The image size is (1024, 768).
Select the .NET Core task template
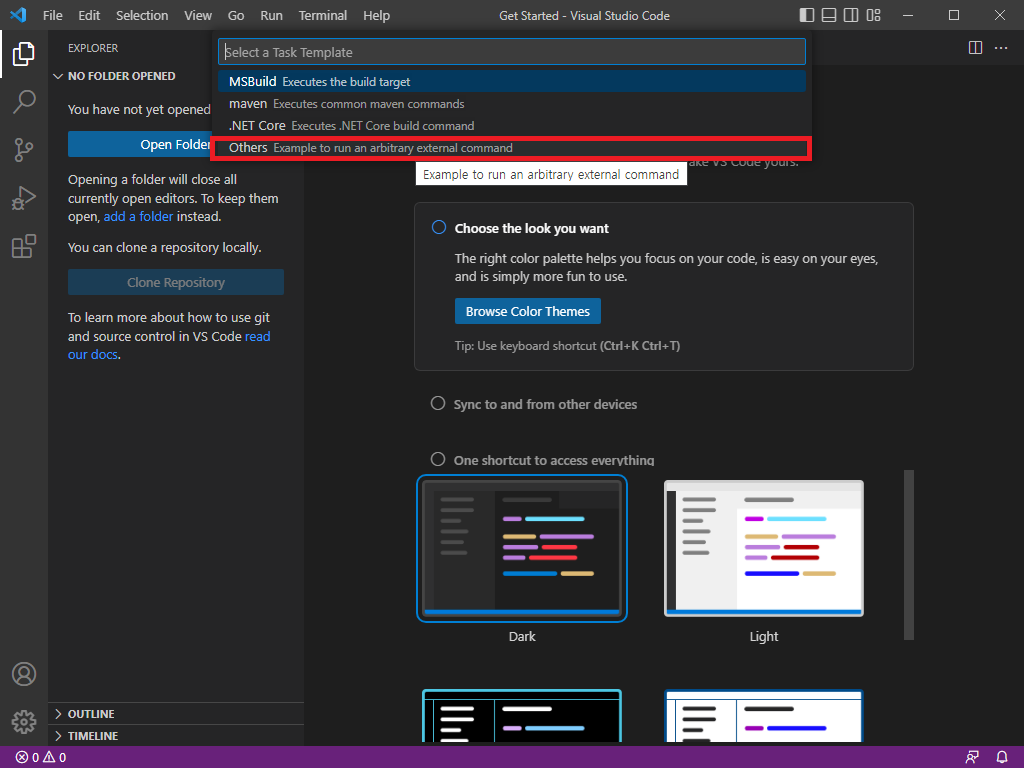511,125
